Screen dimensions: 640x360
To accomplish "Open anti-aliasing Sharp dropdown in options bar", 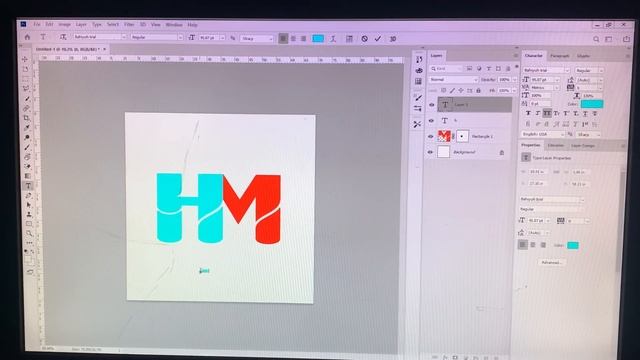I will coord(257,38).
